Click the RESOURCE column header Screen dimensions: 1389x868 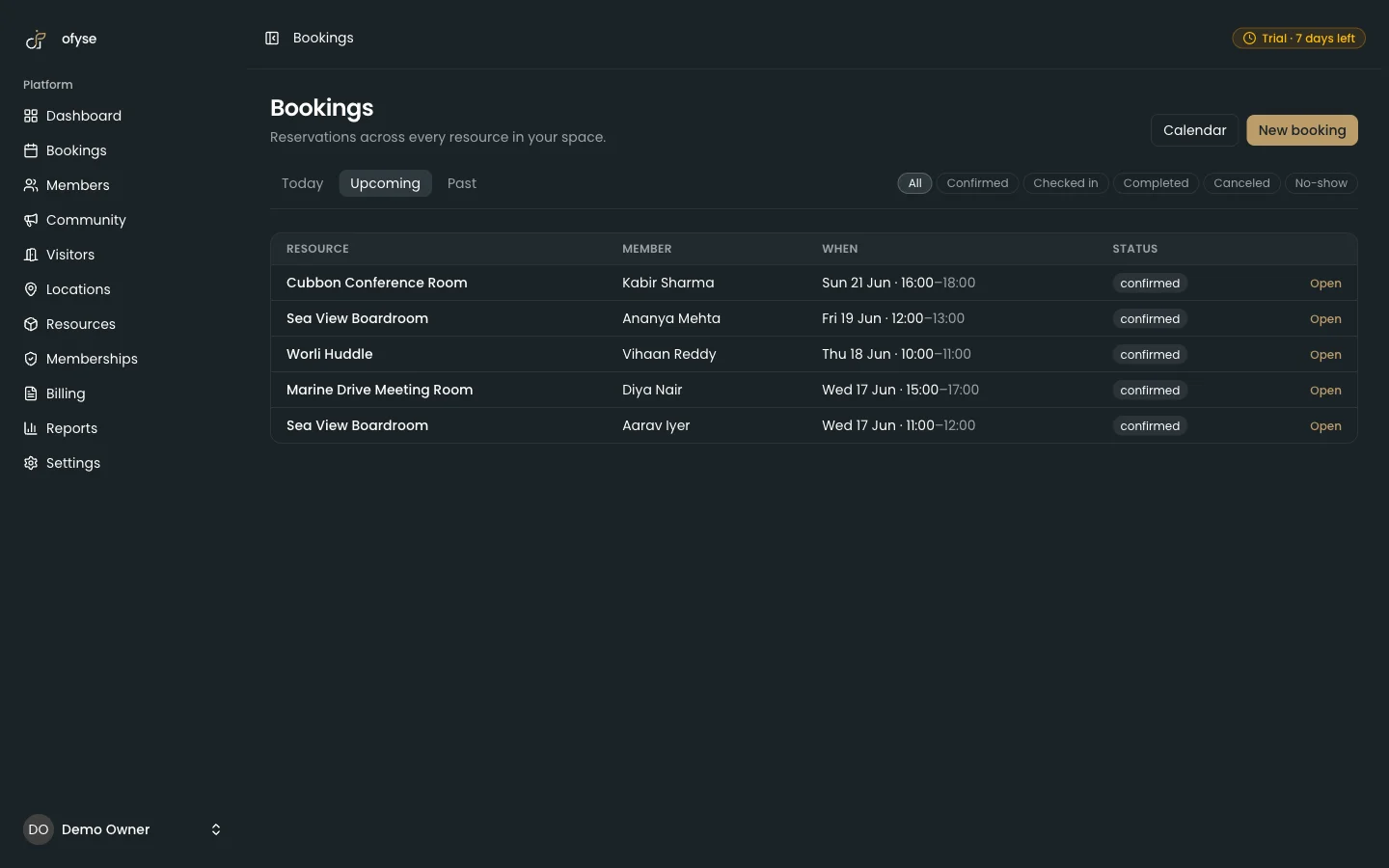(317, 249)
